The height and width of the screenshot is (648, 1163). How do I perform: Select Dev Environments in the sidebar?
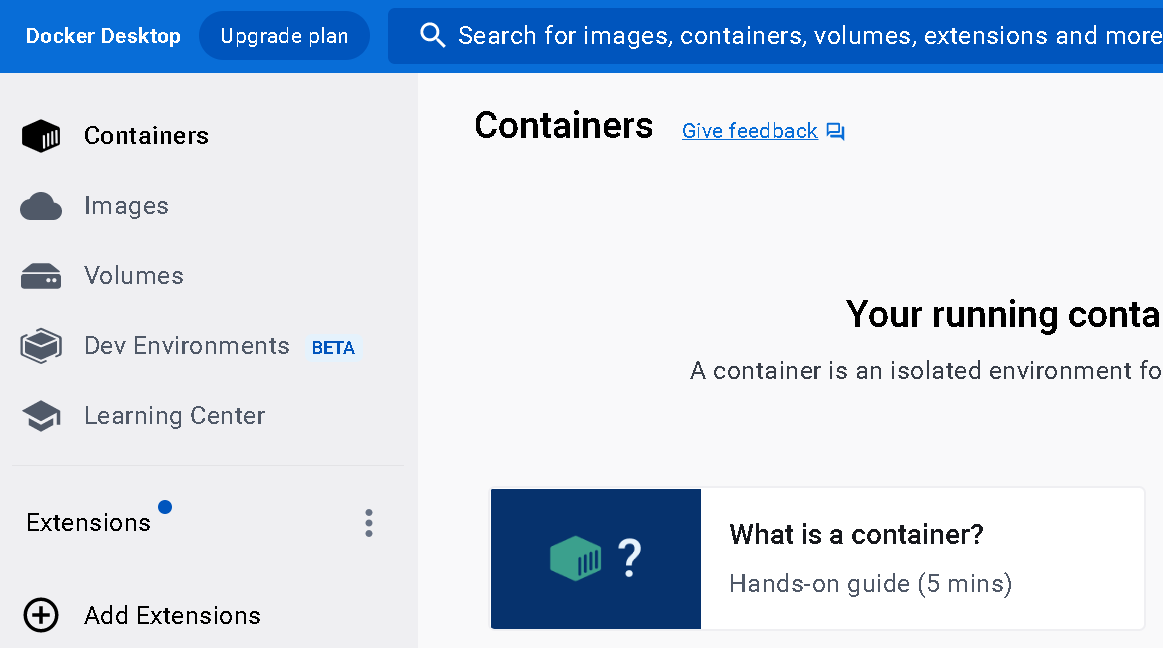[x=187, y=346]
